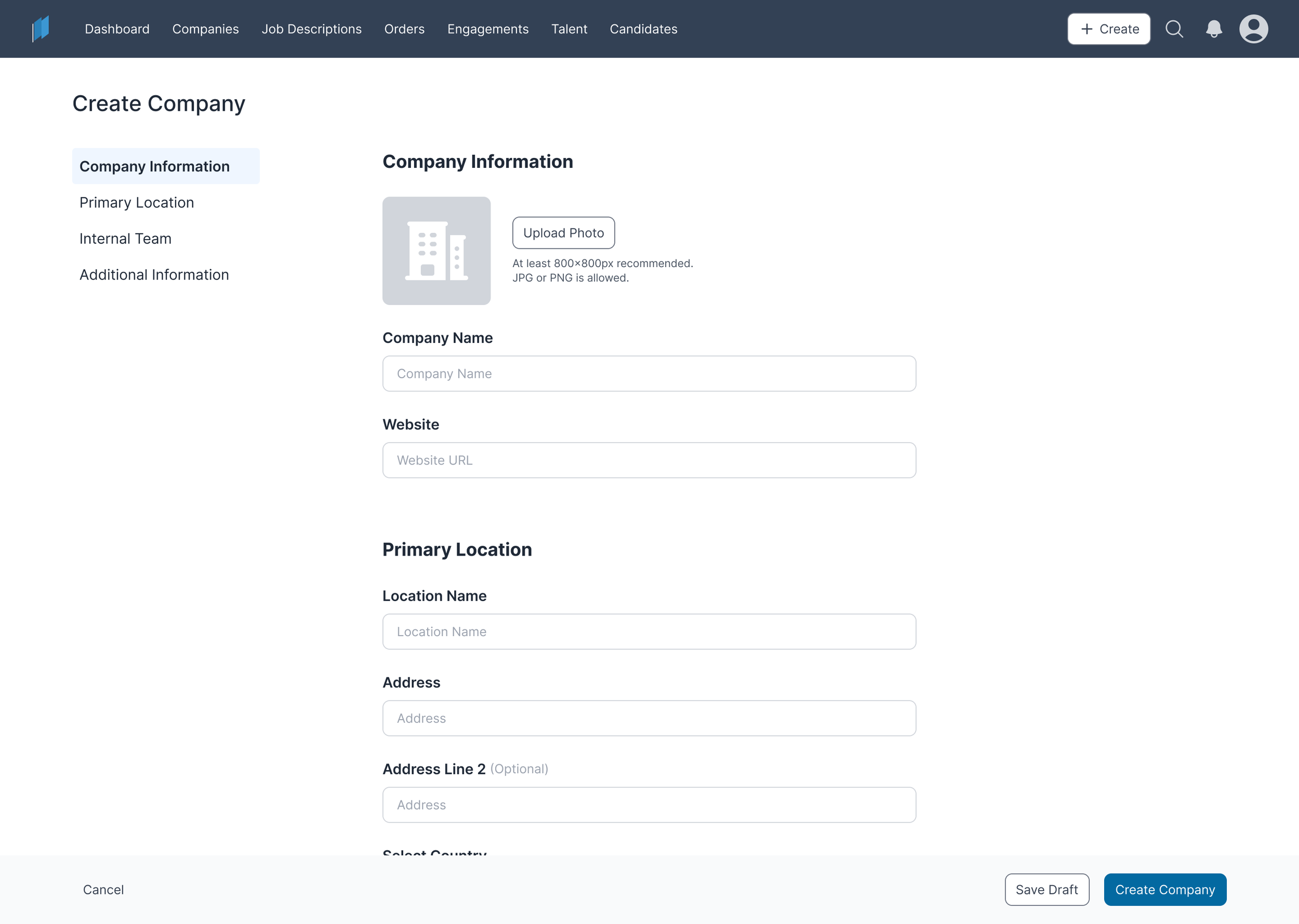
Task: Open the Companies nav item
Action: pos(205,29)
